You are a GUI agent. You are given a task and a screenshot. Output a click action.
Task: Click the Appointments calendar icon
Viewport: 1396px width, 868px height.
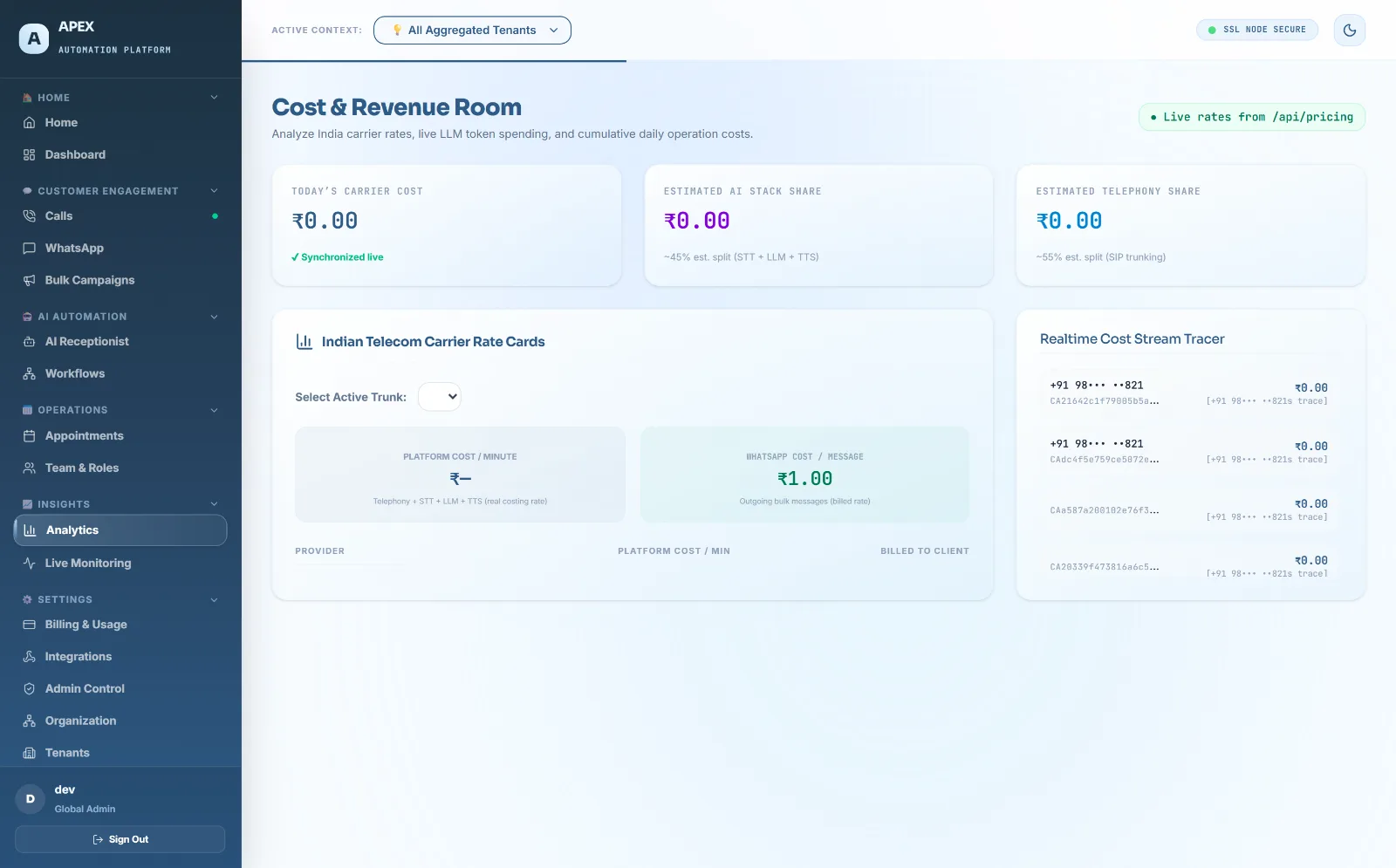coord(29,436)
